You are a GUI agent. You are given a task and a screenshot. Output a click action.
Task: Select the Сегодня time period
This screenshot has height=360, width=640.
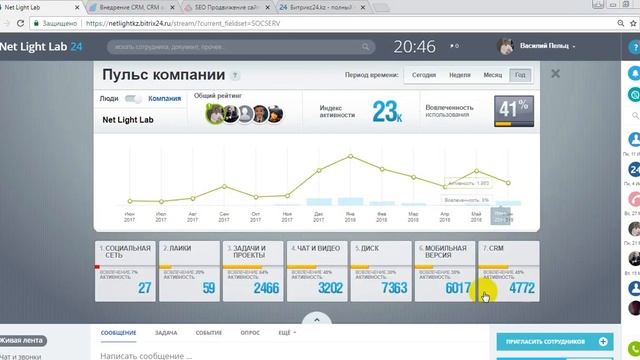[x=424, y=75]
